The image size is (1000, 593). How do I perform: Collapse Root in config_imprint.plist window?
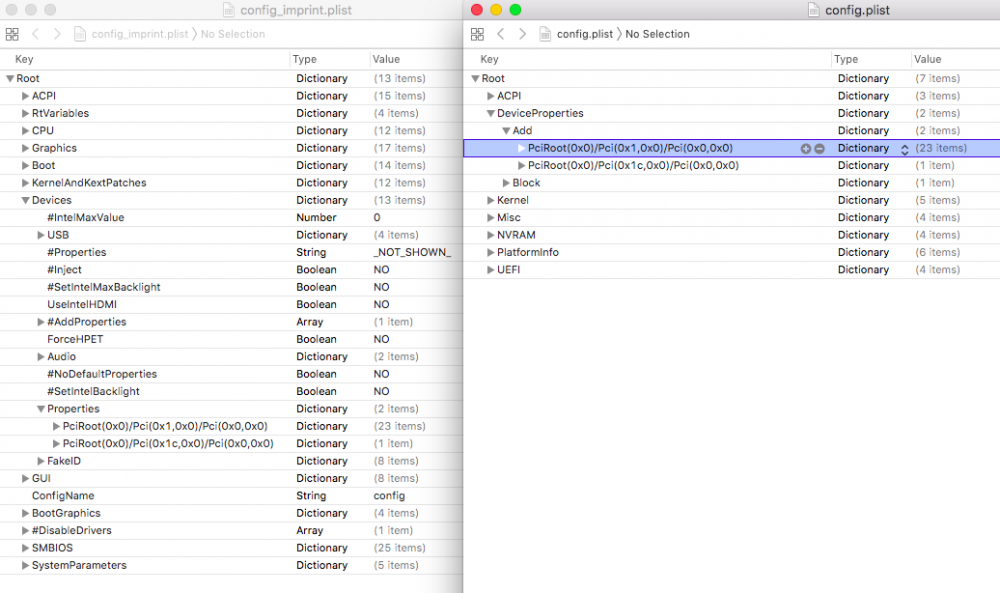tap(10, 78)
